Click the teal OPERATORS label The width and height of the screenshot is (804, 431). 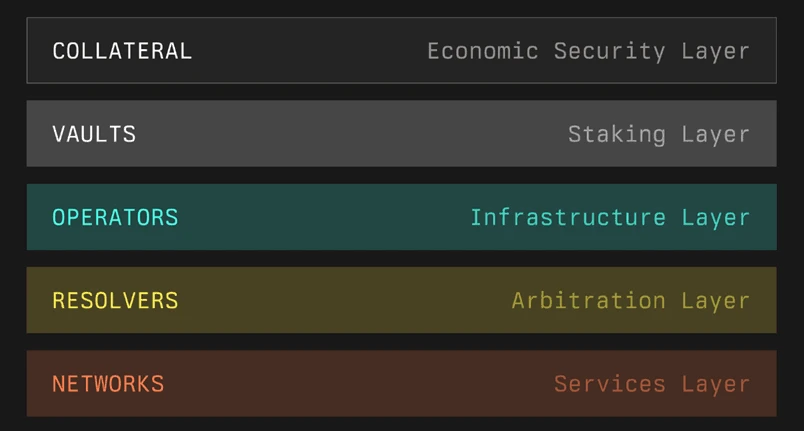[x=115, y=217]
